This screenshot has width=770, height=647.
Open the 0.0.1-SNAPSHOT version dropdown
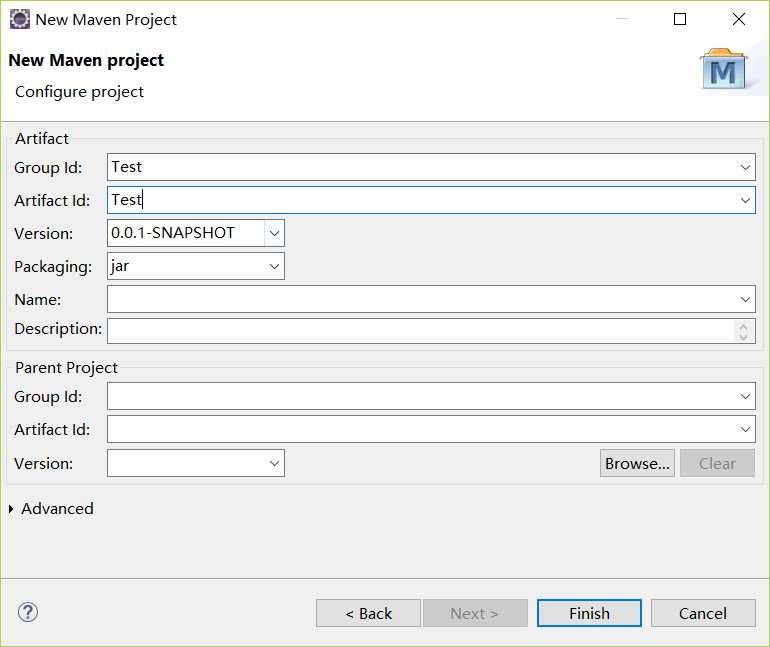pos(274,233)
